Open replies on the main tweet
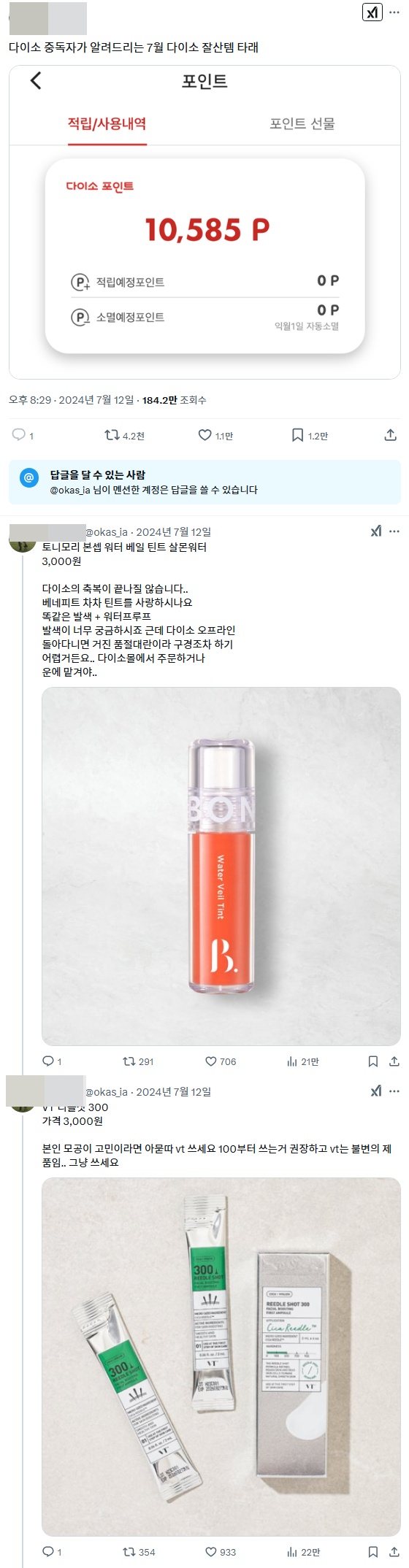The image size is (409, 1568). pyautogui.click(x=23, y=435)
